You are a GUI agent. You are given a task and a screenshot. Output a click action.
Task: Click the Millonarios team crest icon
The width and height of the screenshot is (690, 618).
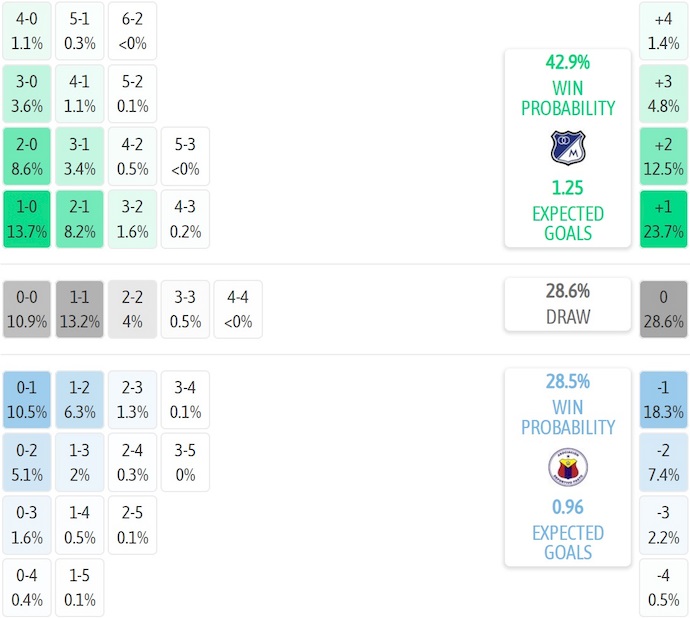pyautogui.click(x=567, y=147)
